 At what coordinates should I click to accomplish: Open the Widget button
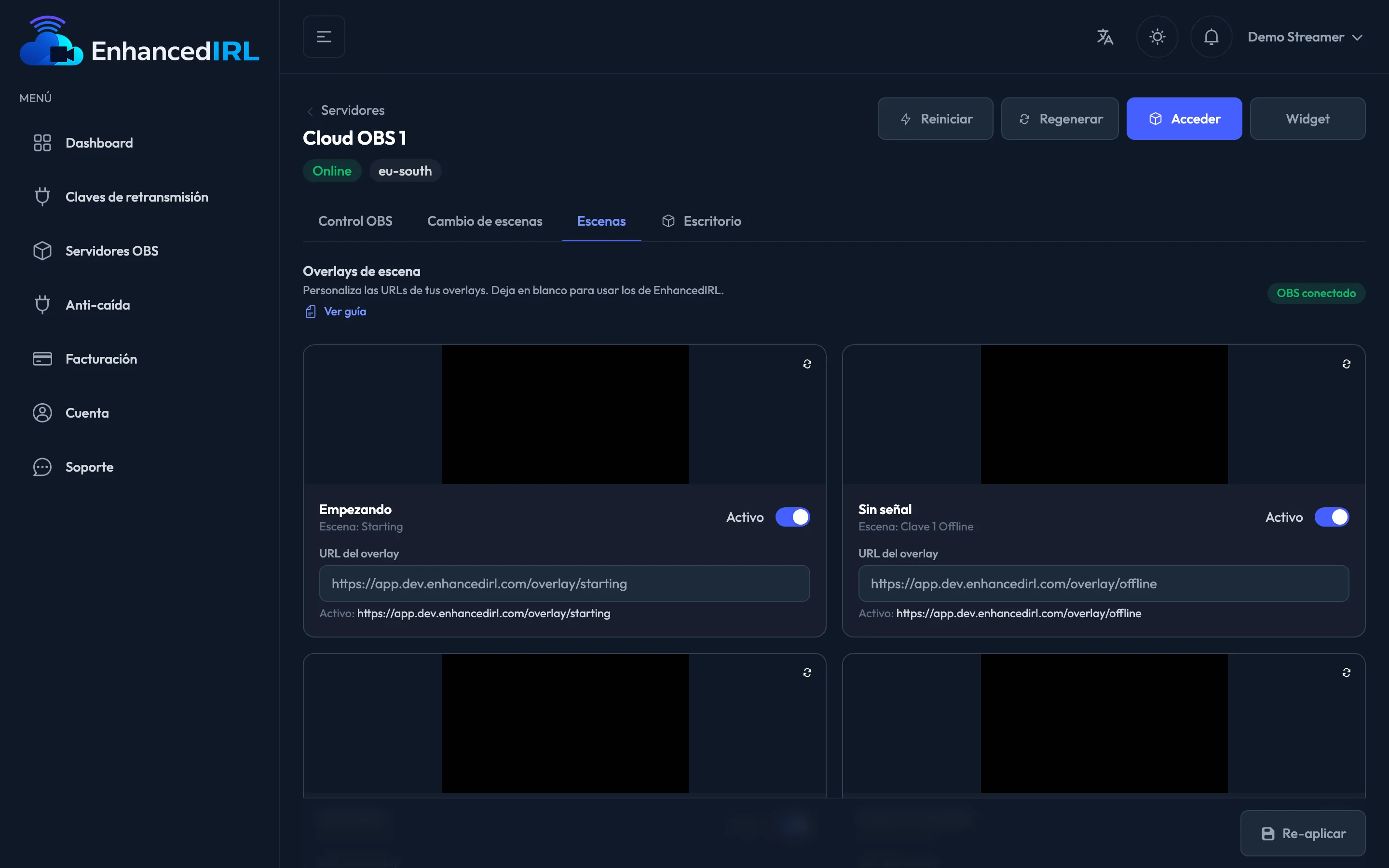[1307, 119]
